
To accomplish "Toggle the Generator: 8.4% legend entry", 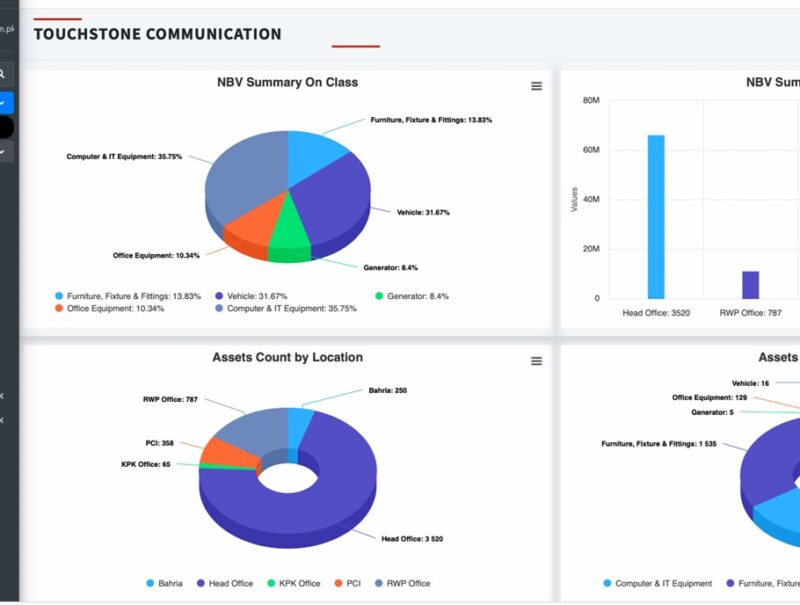I will tap(418, 296).
